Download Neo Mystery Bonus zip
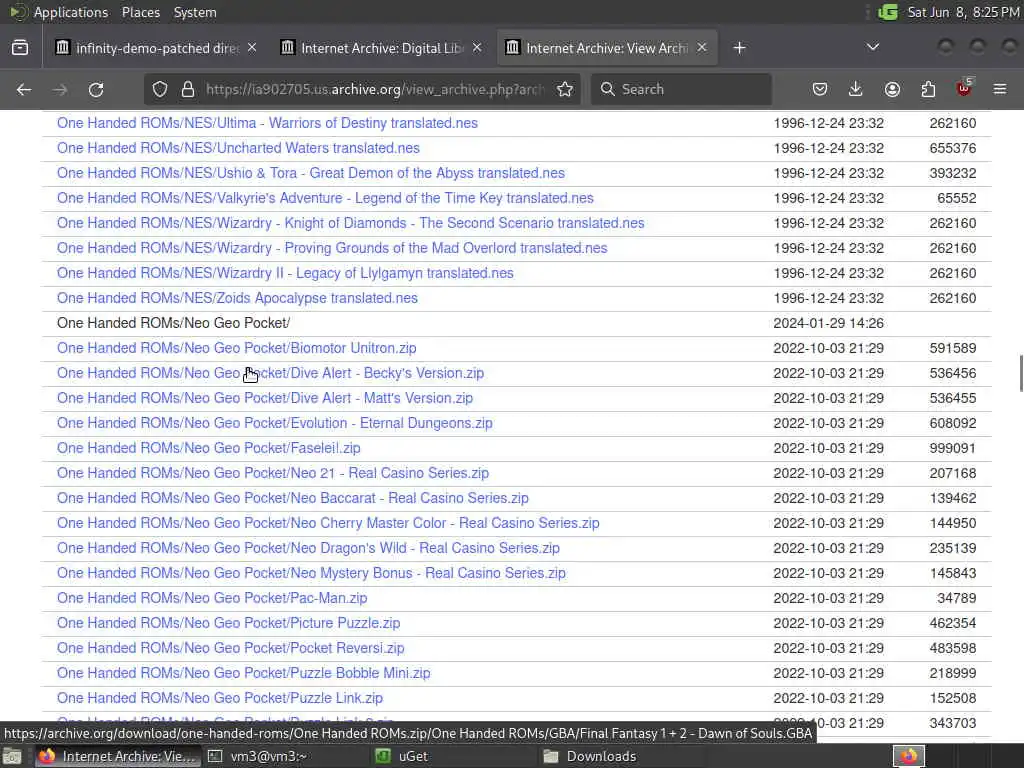Screen dimensions: 1024x768 (x=312, y=573)
